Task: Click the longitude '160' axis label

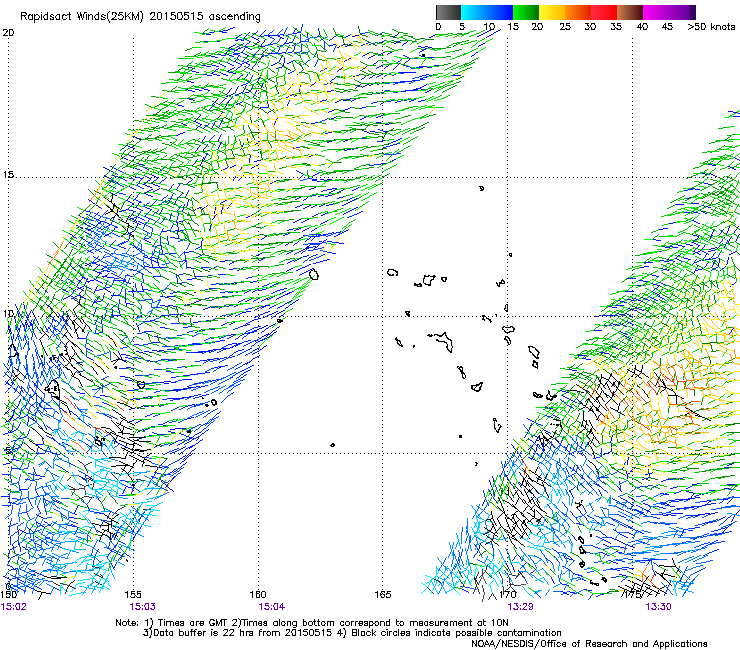Action: tap(258, 594)
